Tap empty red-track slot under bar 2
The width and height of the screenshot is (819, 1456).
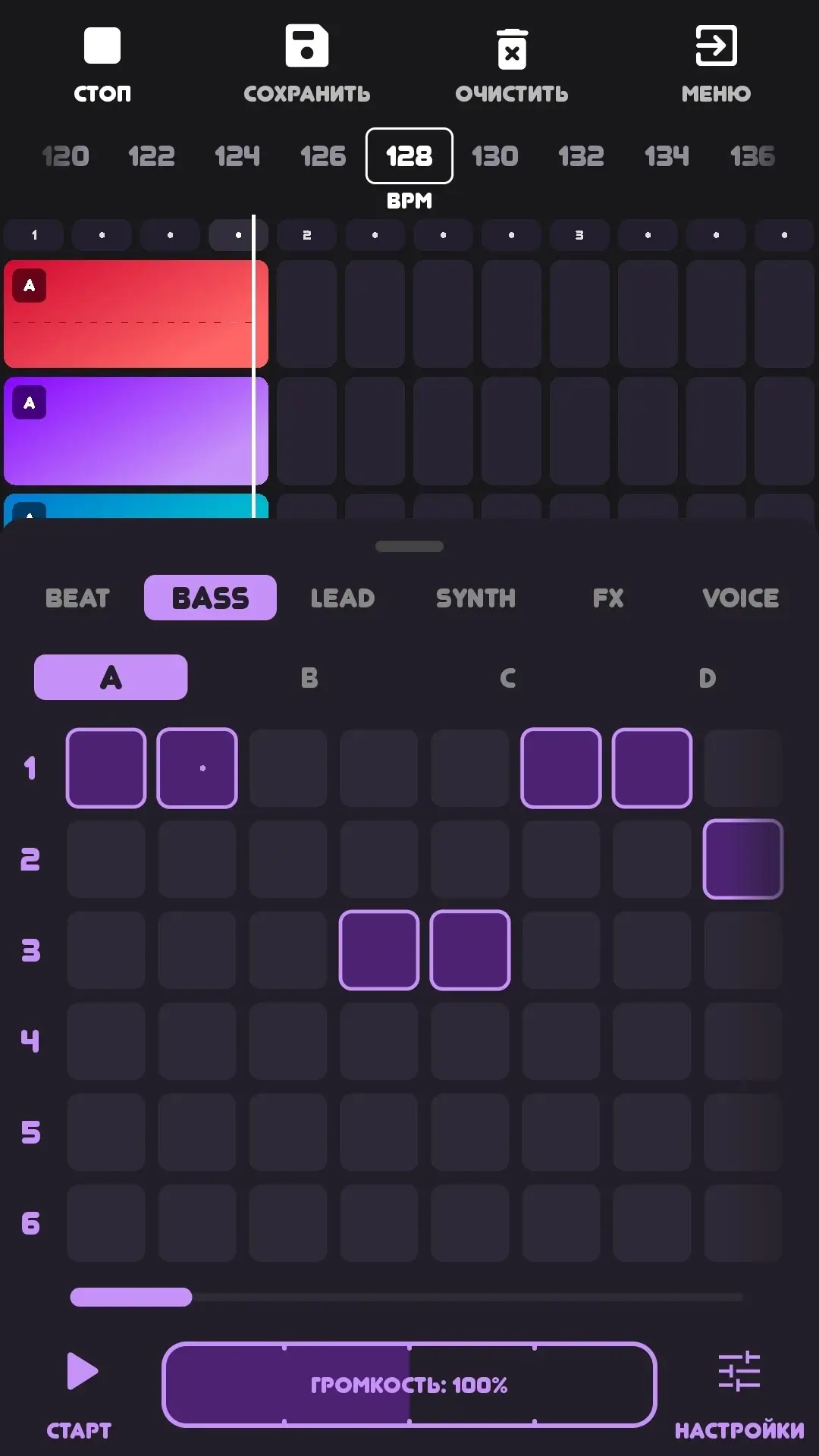306,314
